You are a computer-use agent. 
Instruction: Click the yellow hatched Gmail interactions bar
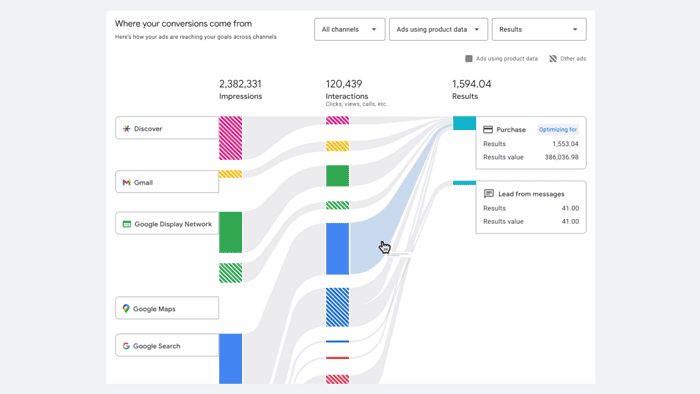[x=338, y=146]
